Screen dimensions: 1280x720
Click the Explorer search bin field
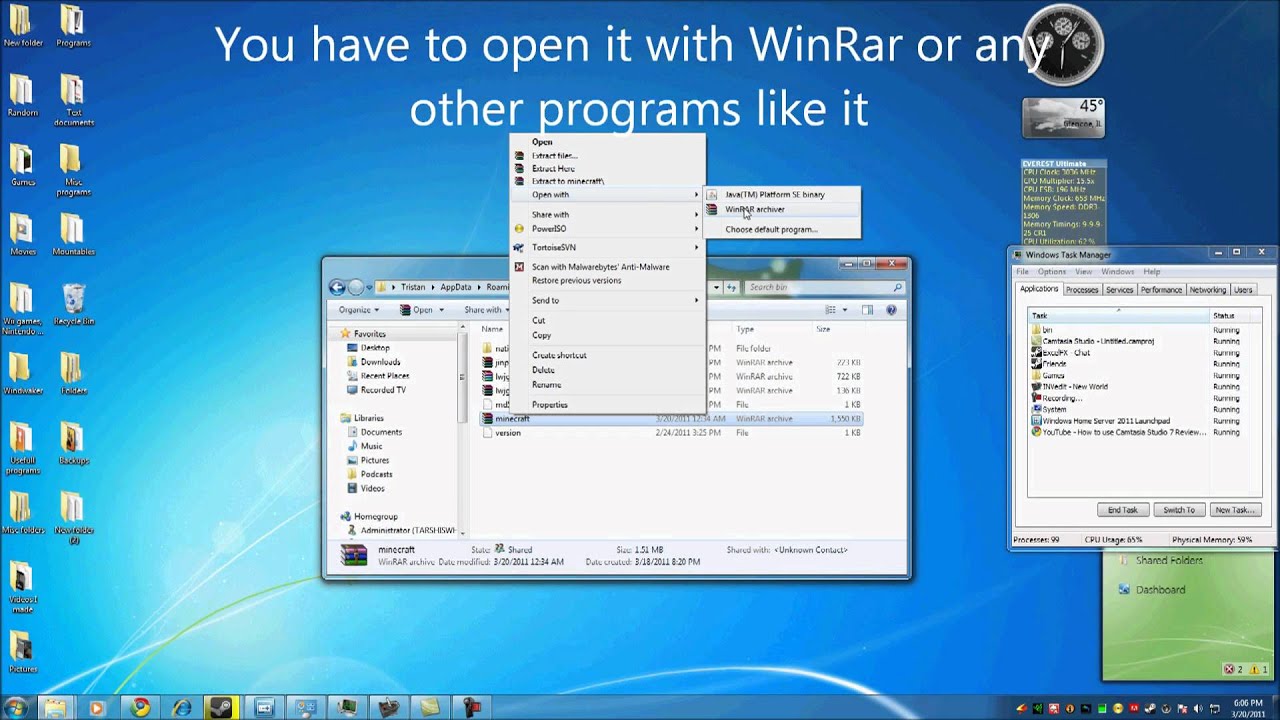(824, 288)
